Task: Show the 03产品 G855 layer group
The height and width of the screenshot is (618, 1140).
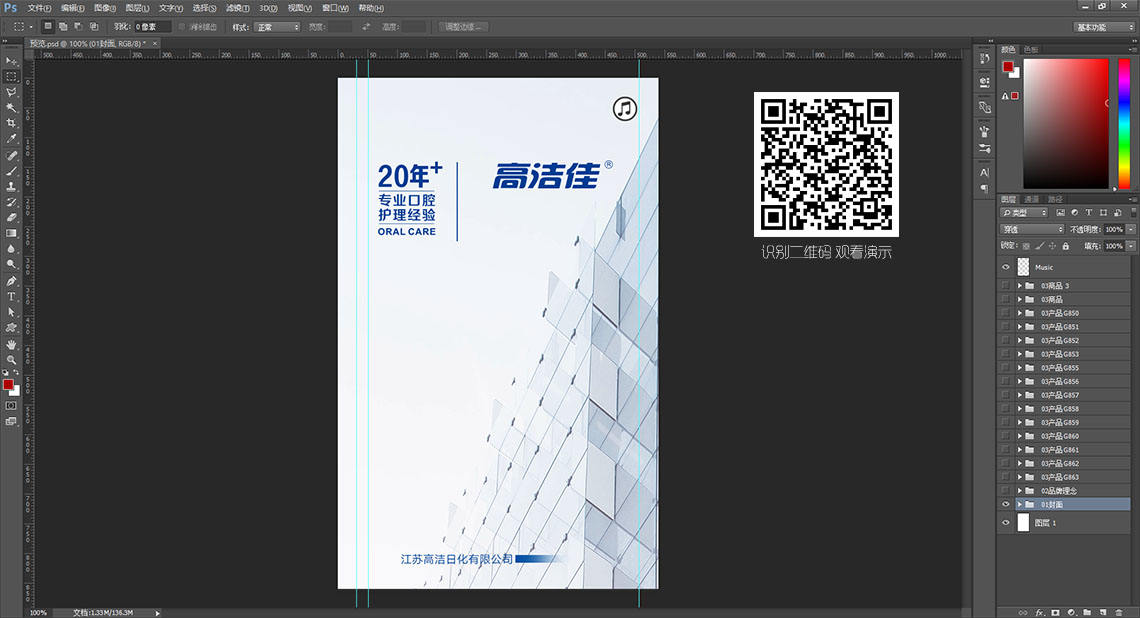Action: tap(1006, 367)
